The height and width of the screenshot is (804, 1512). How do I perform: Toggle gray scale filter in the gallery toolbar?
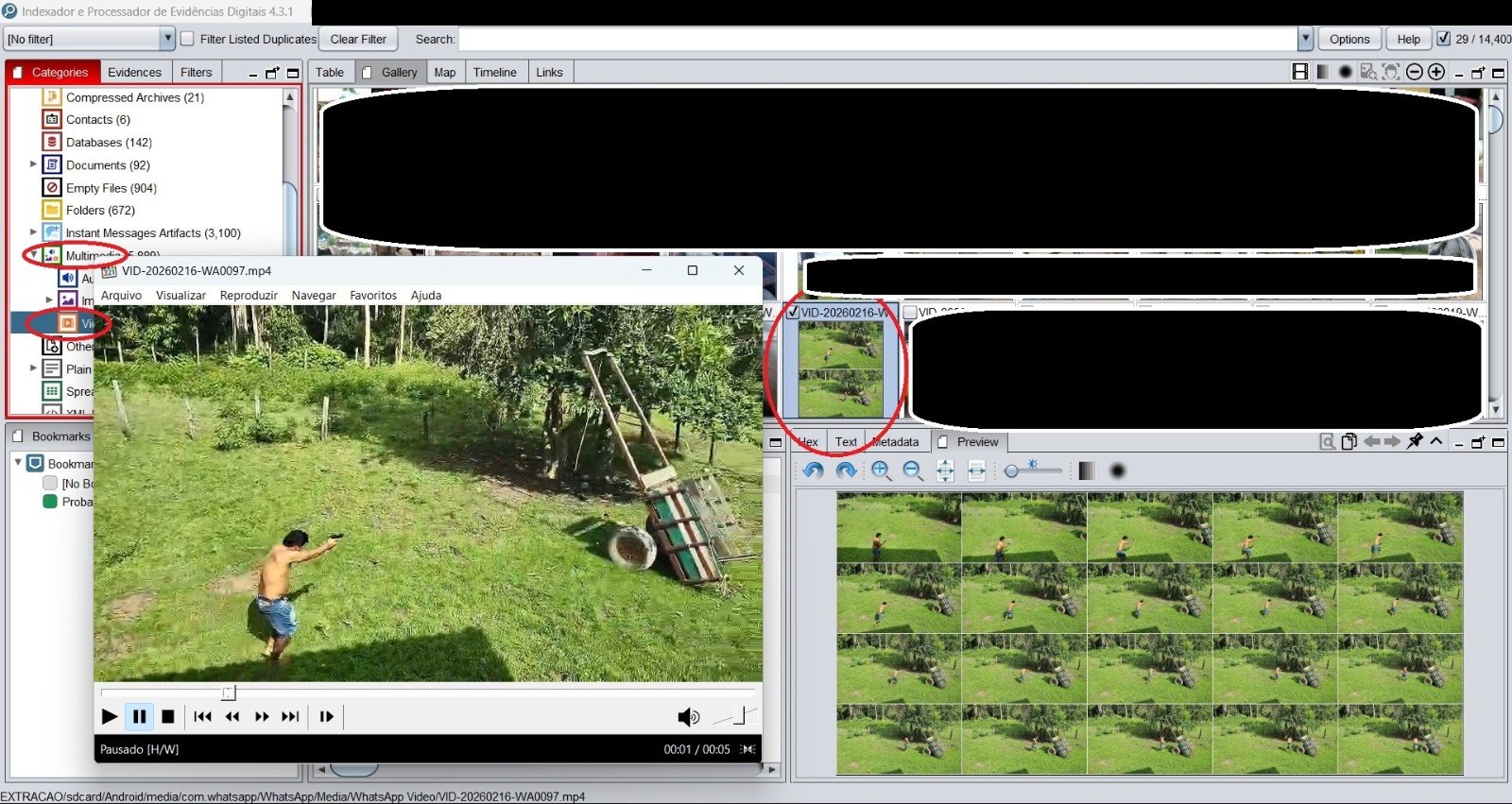(x=1323, y=72)
